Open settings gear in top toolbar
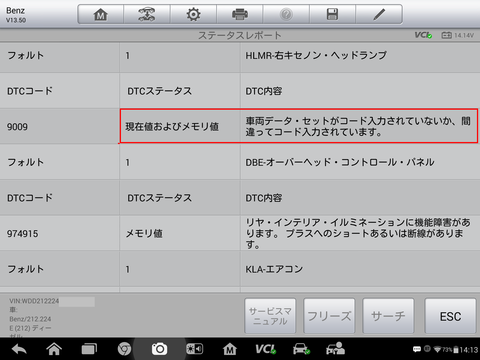The height and width of the screenshot is (360, 480). pos(193,14)
